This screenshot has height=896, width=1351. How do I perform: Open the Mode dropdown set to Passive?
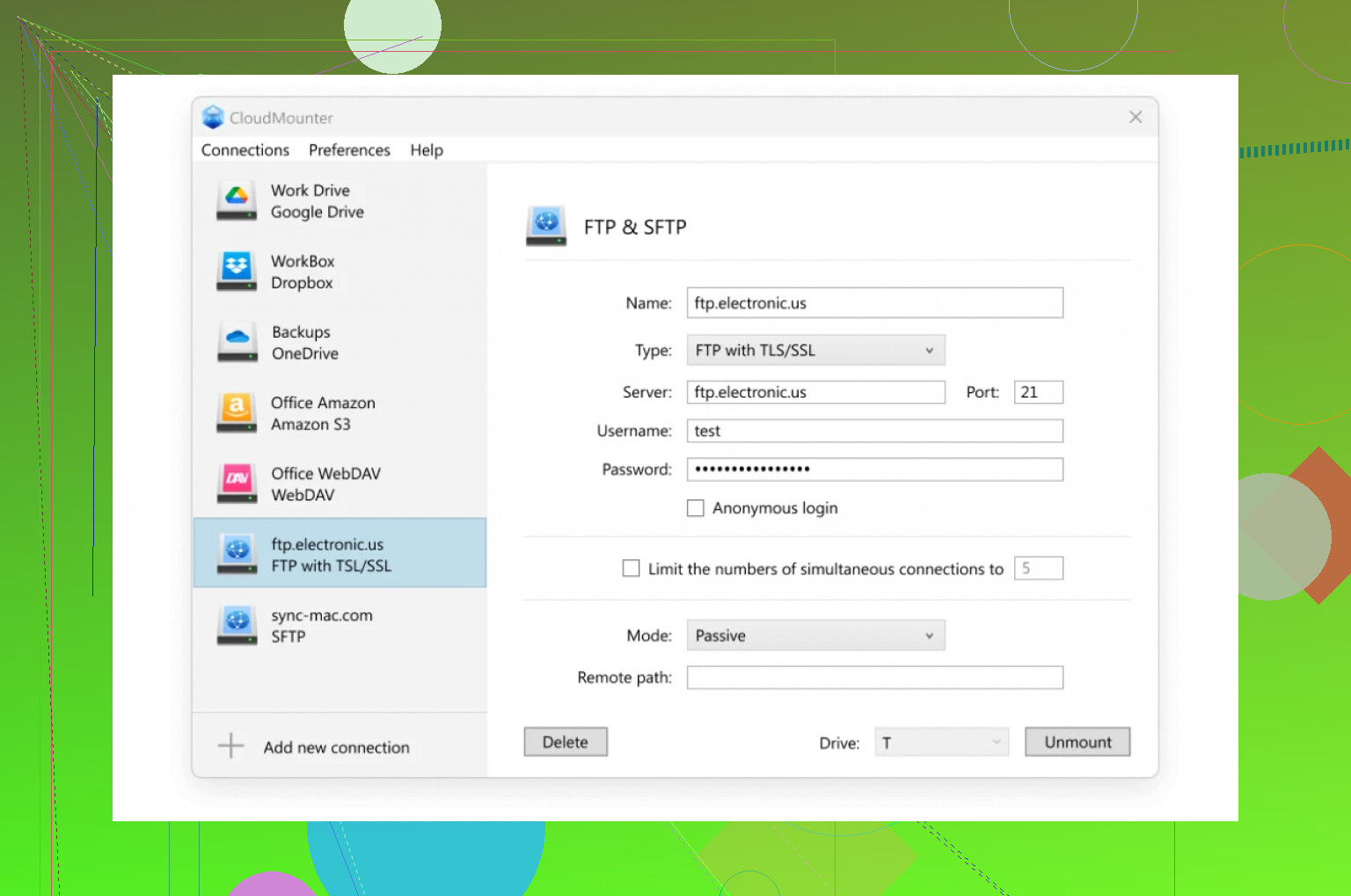(x=815, y=636)
